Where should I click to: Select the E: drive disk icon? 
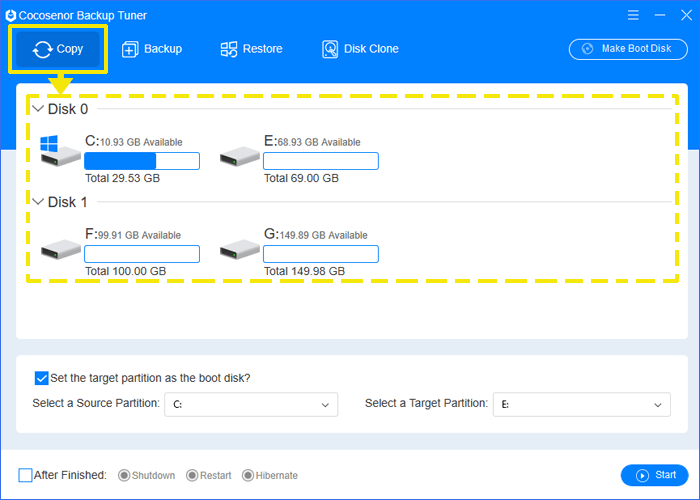coord(240,157)
